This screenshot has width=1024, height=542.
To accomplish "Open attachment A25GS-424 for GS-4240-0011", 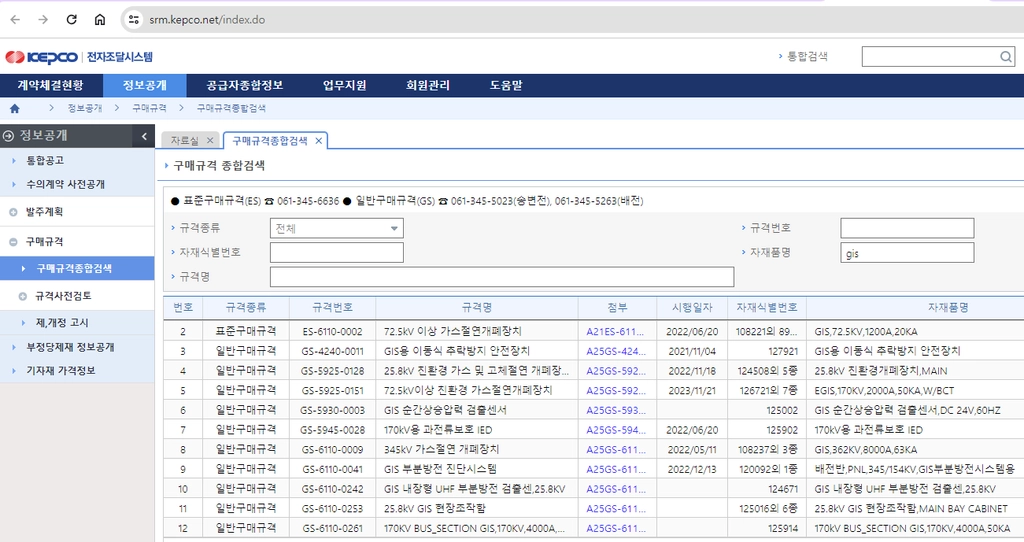I will coord(616,351).
